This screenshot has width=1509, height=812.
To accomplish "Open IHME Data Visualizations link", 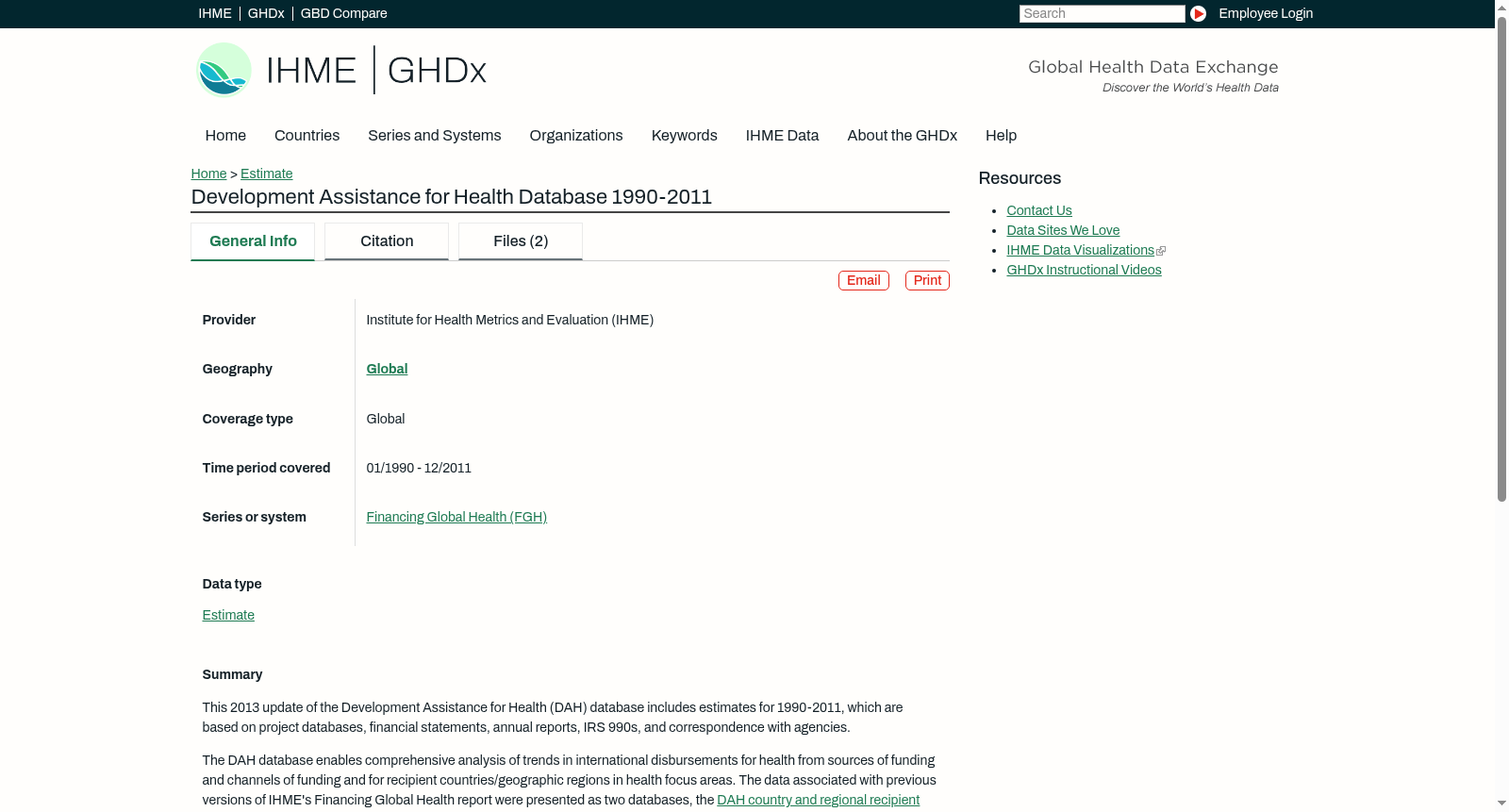I will point(1080,250).
